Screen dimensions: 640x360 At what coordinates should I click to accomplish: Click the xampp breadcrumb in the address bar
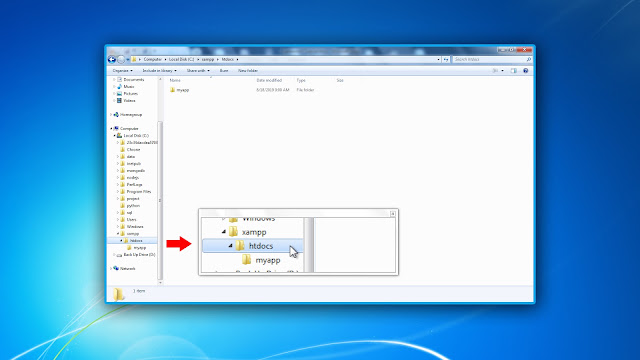tap(208, 60)
